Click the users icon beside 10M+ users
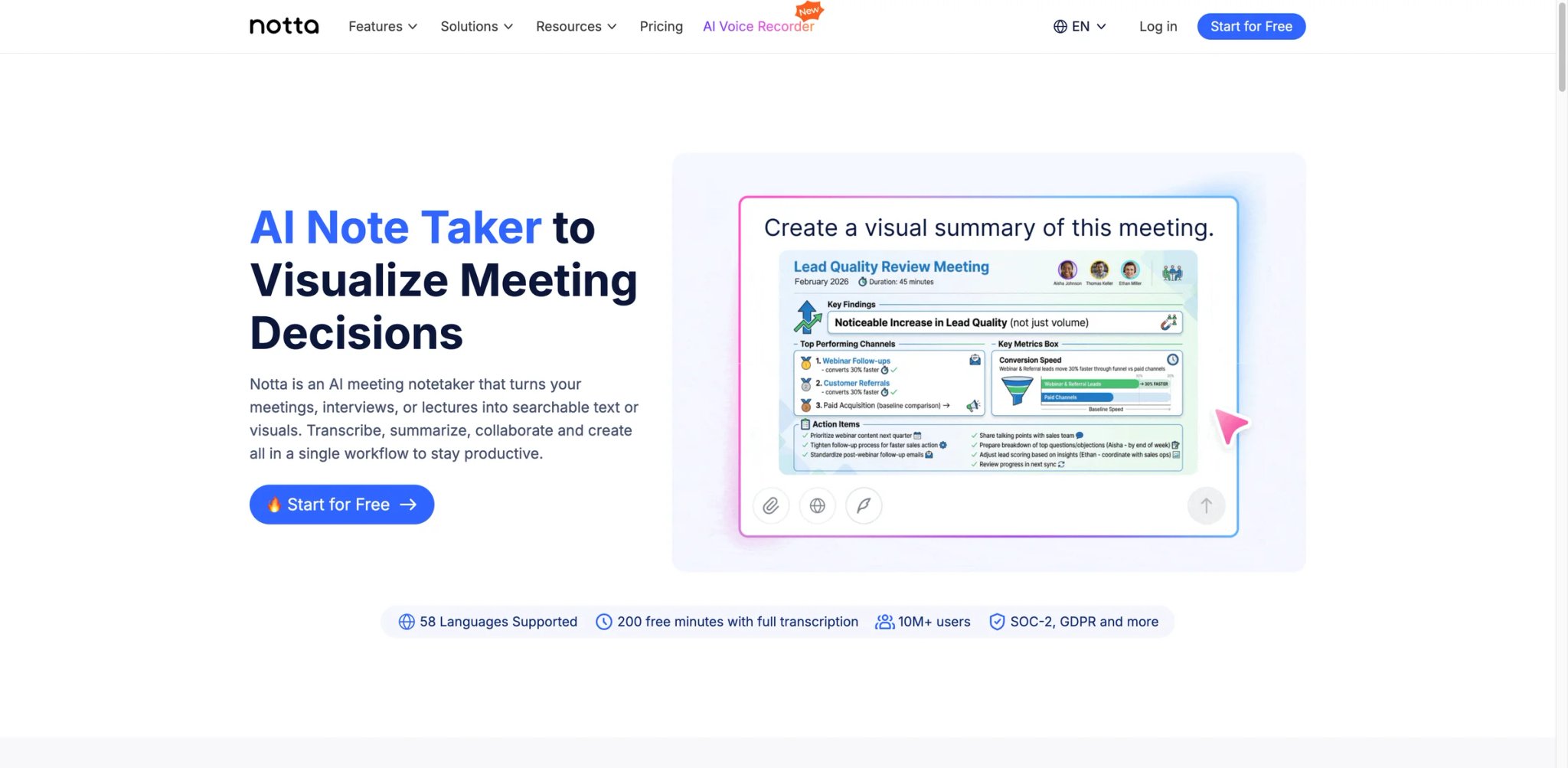 coord(884,622)
